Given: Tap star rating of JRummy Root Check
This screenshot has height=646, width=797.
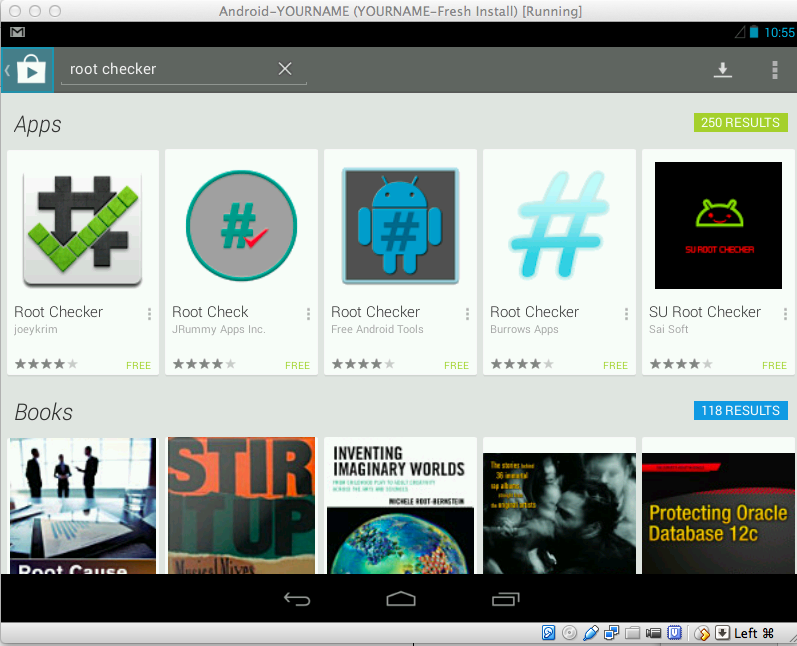Looking at the screenshot, I should pos(204,364).
